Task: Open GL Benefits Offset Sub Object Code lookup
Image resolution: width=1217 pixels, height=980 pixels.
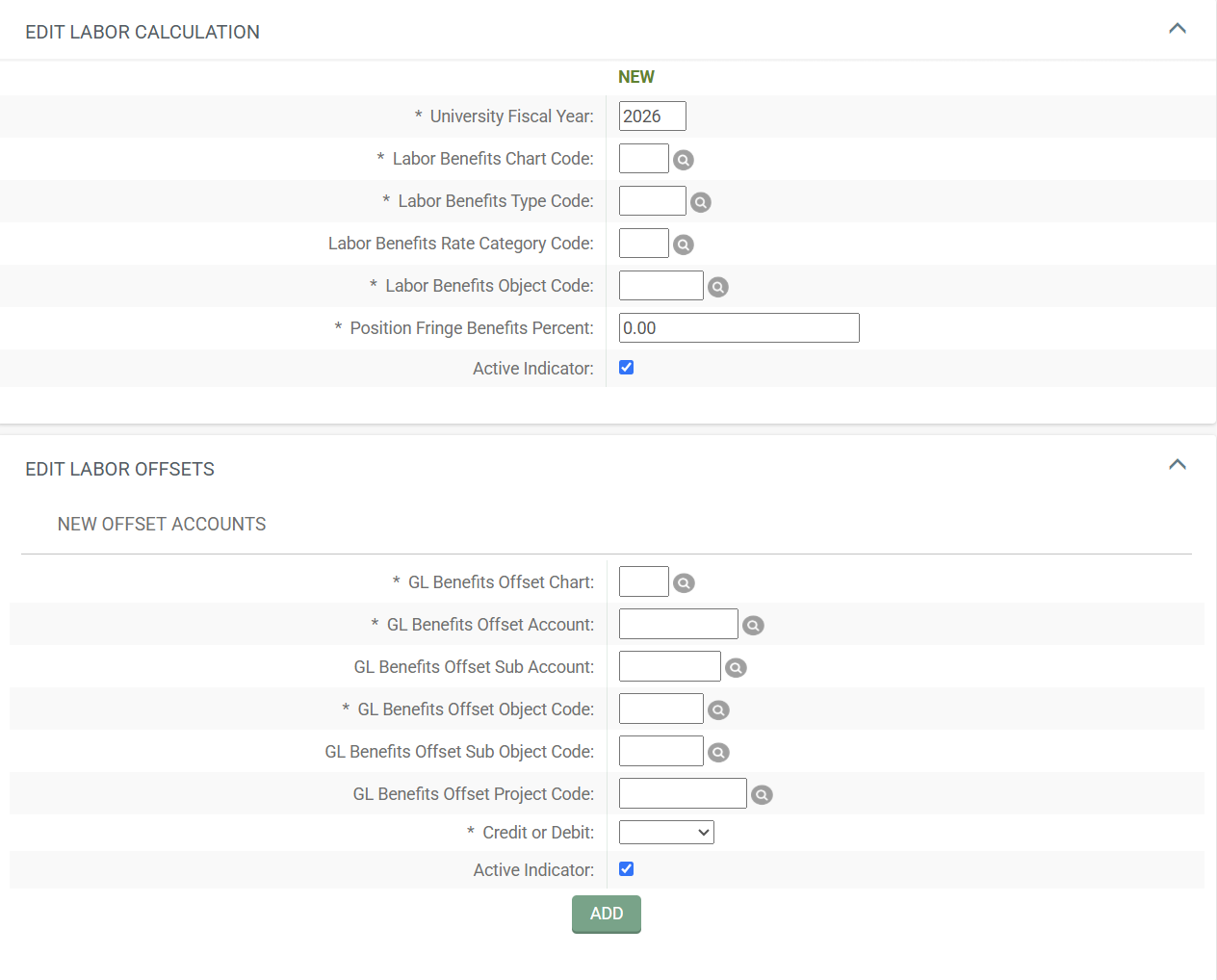Action: click(x=718, y=753)
